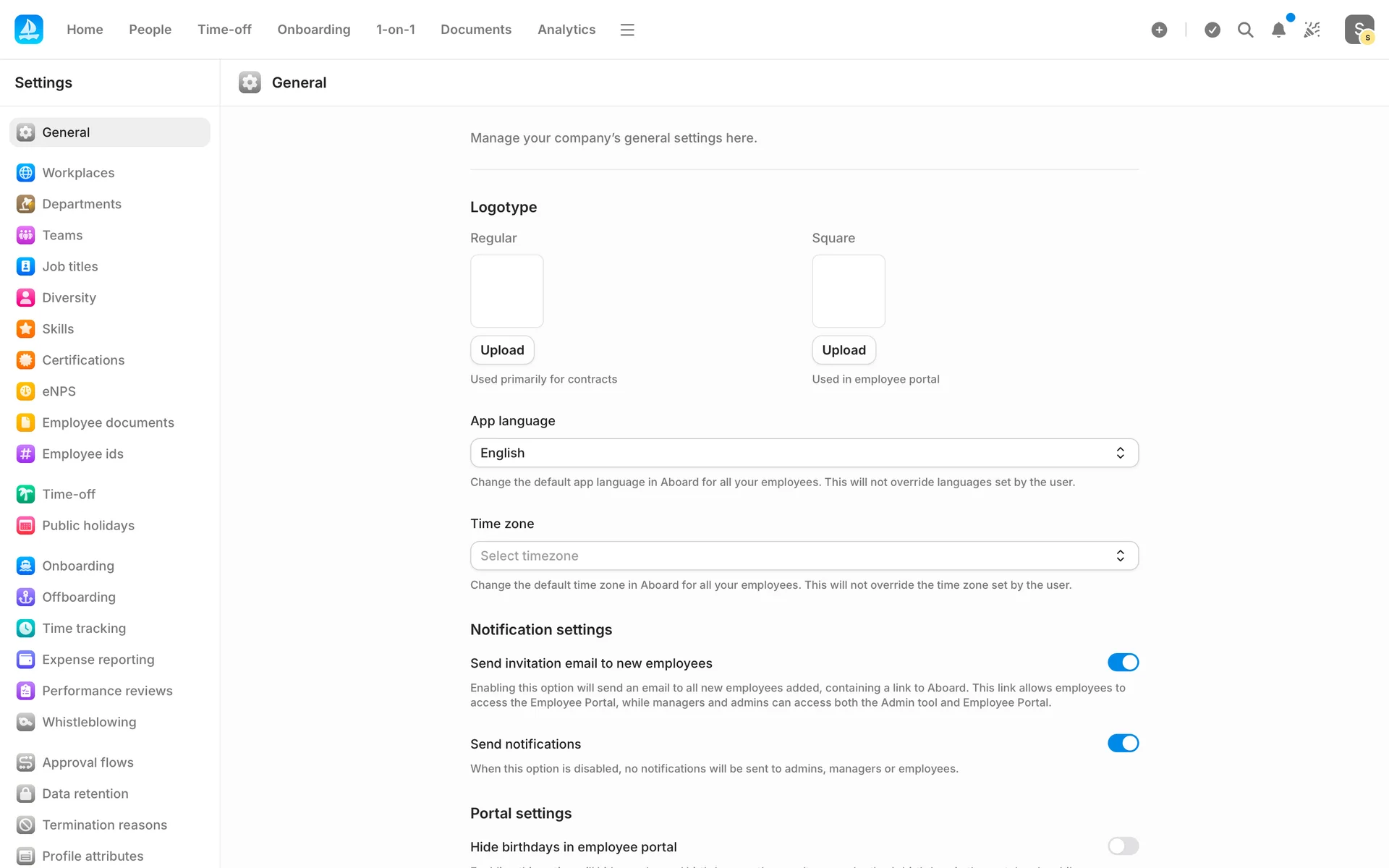The width and height of the screenshot is (1389, 868).
Task: Upload a square logotype
Action: click(x=844, y=350)
